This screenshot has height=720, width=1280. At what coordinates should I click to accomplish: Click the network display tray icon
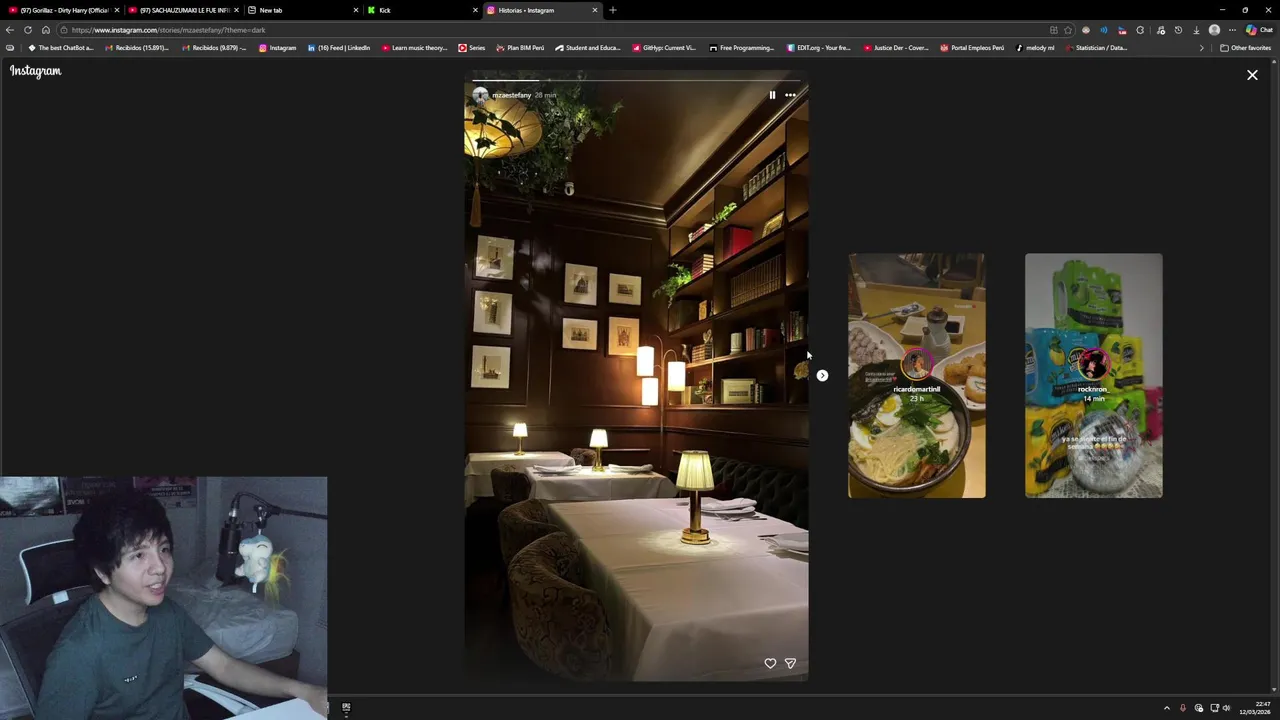(x=1213, y=708)
